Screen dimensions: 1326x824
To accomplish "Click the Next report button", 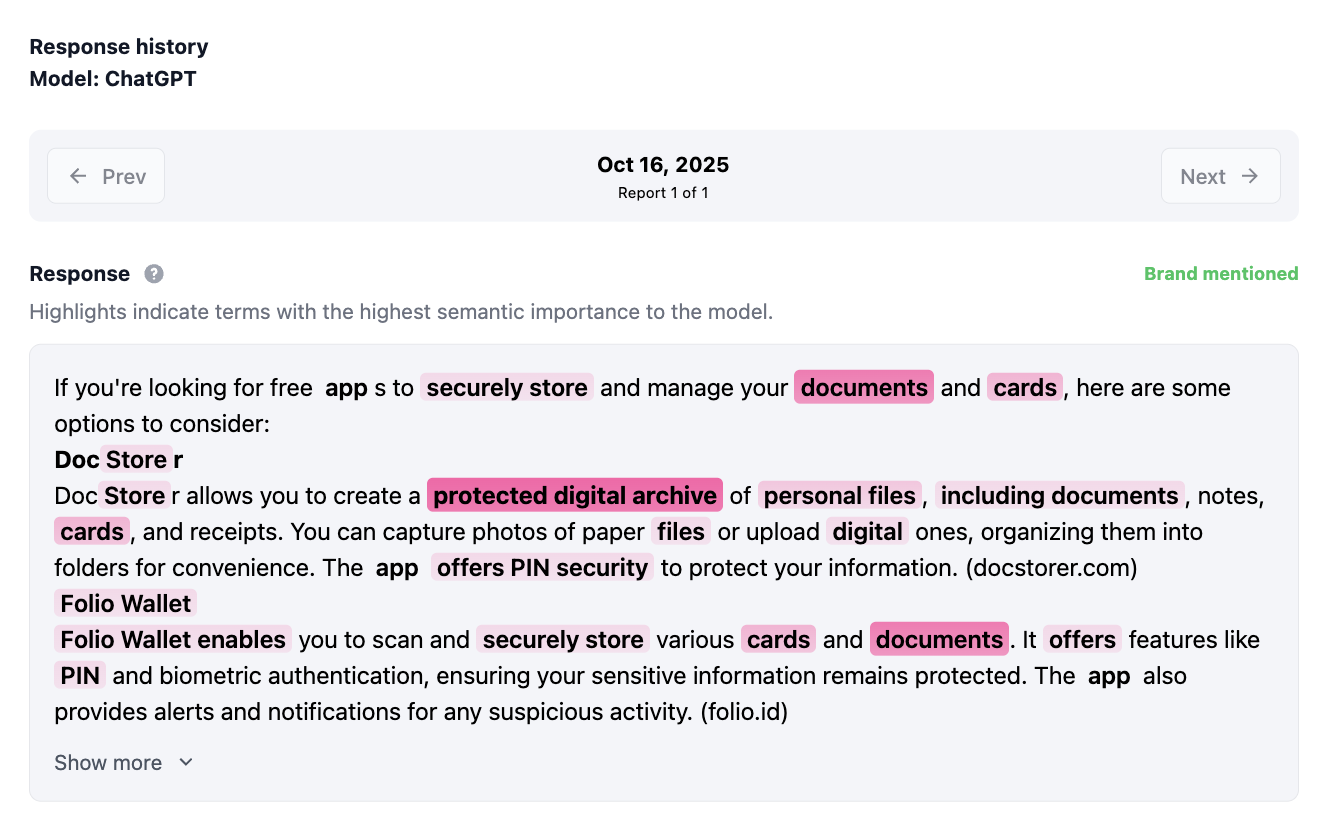I will (1220, 176).
